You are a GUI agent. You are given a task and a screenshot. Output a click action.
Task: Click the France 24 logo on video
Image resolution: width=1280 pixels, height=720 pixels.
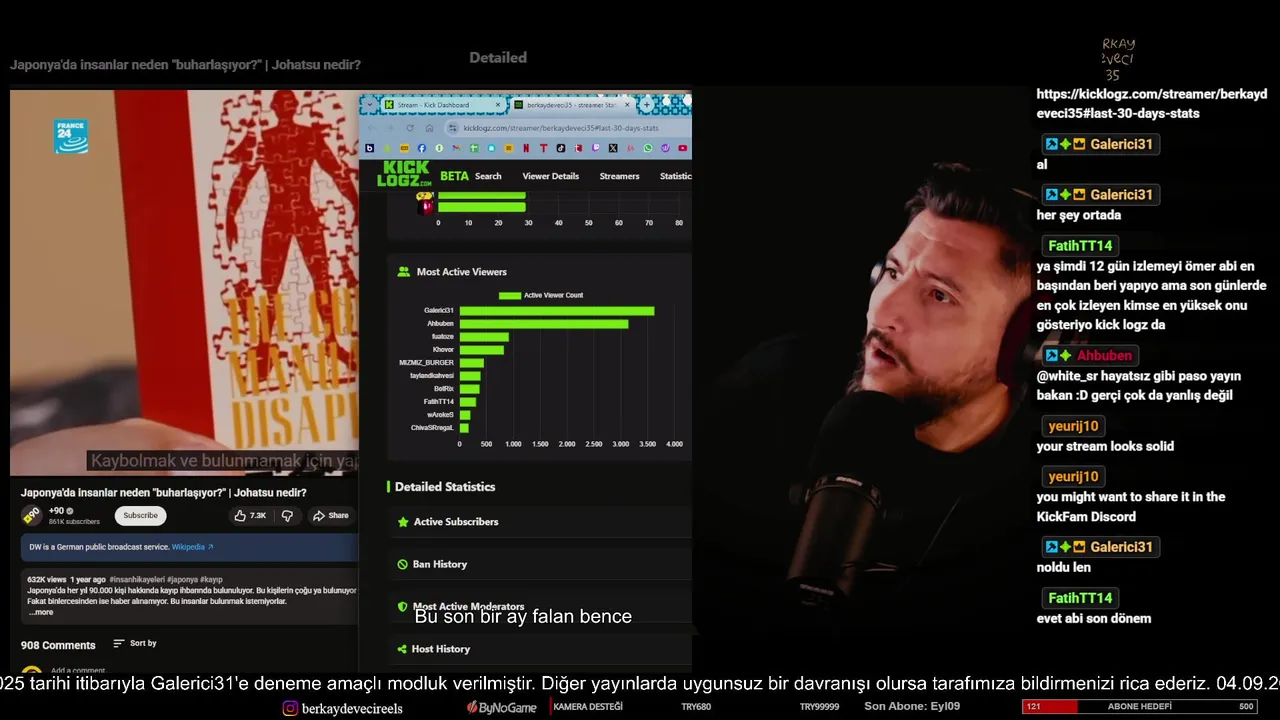71,137
